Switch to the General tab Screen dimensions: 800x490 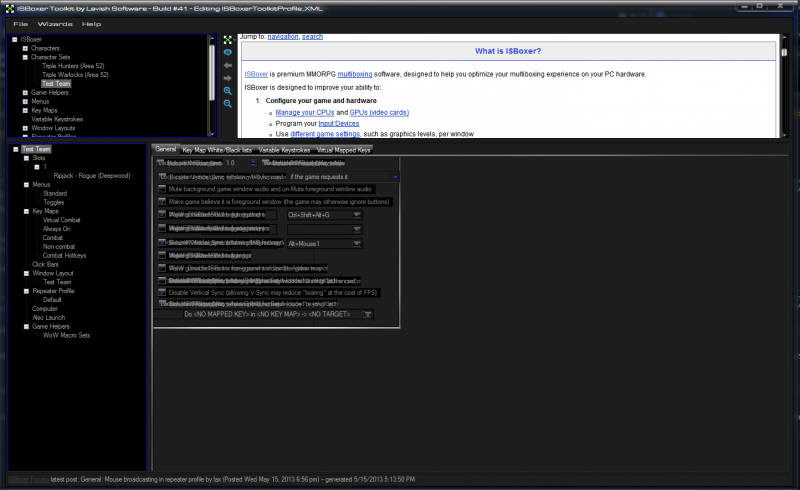point(165,149)
